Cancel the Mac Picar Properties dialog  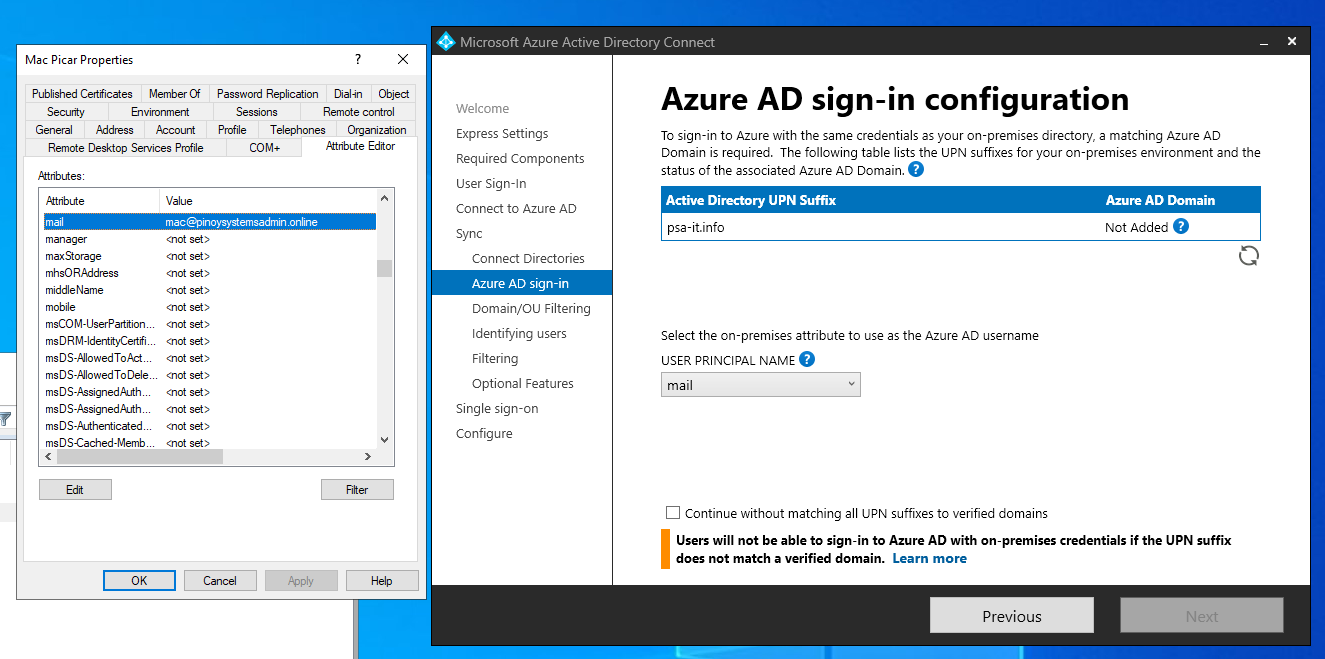tap(220, 581)
